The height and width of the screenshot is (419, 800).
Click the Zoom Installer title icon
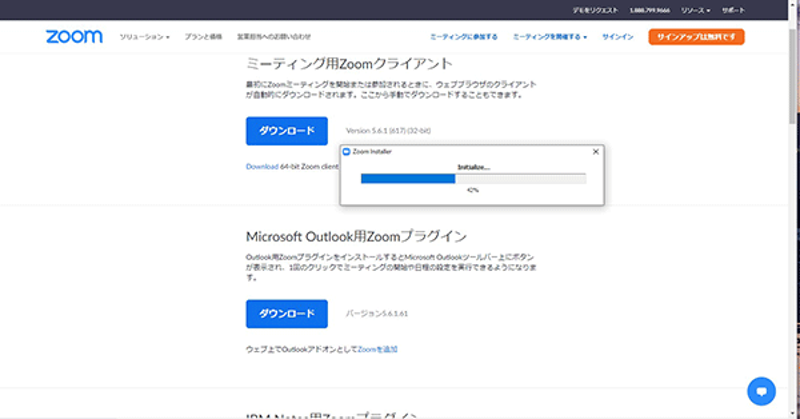pos(346,152)
